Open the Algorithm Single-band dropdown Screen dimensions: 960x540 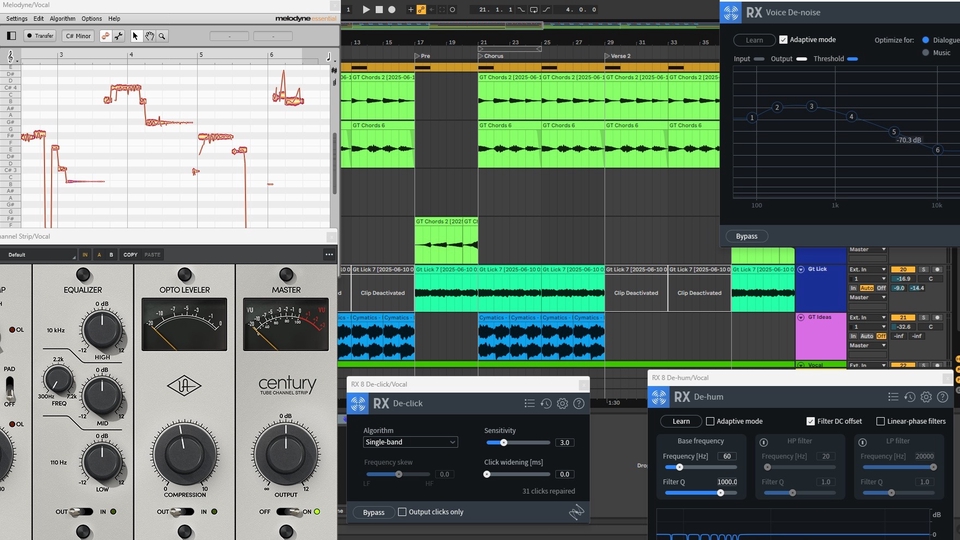[410, 442]
